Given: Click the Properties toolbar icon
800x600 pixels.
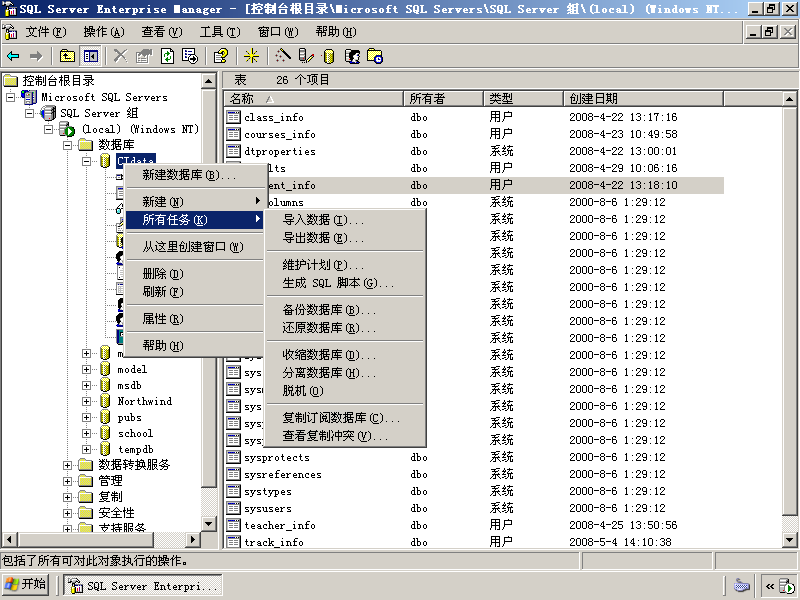Looking at the screenshot, I should pyautogui.click(x=144, y=56).
